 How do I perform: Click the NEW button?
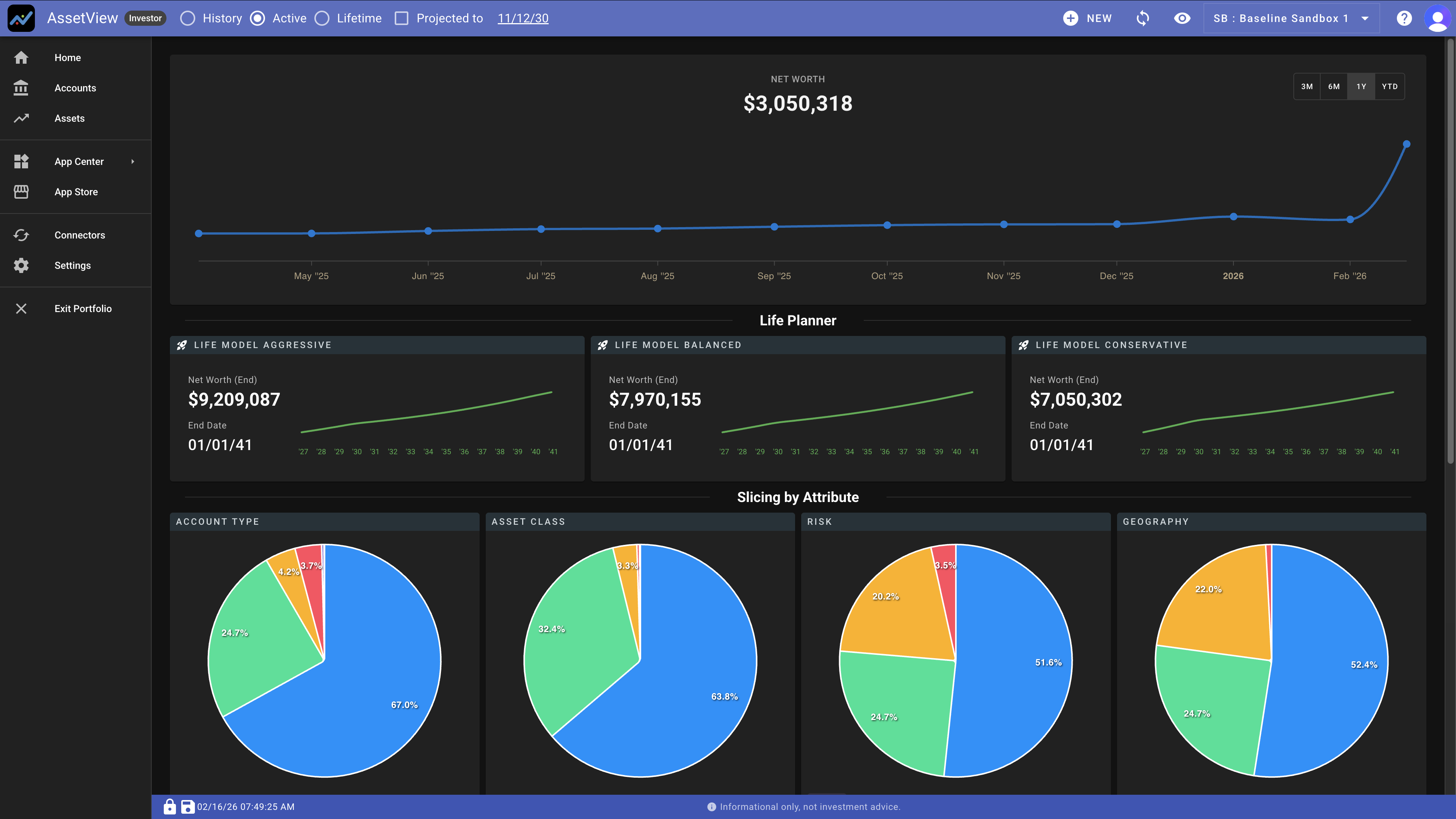click(1087, 18)
